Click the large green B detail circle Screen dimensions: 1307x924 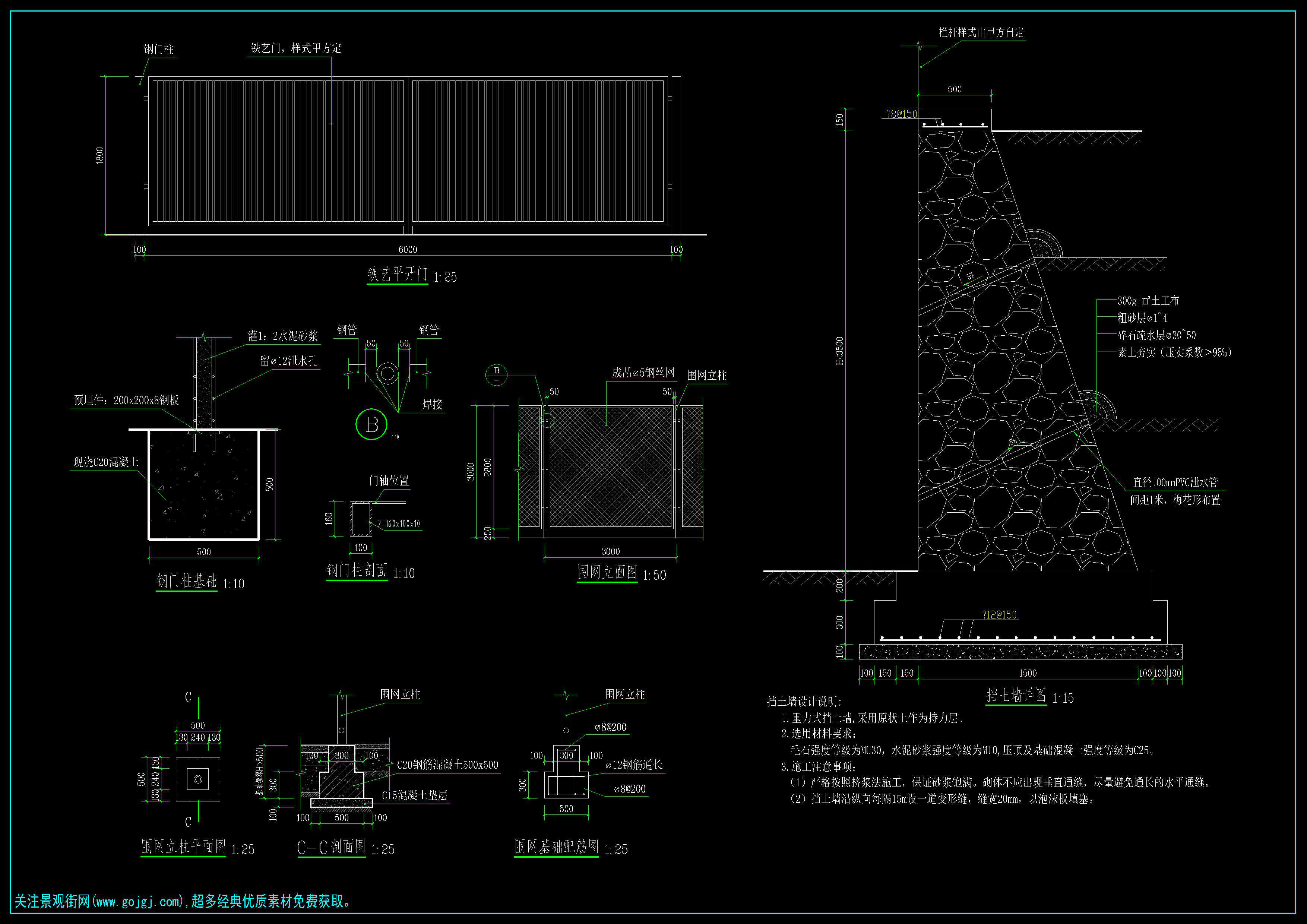(371, 425)
